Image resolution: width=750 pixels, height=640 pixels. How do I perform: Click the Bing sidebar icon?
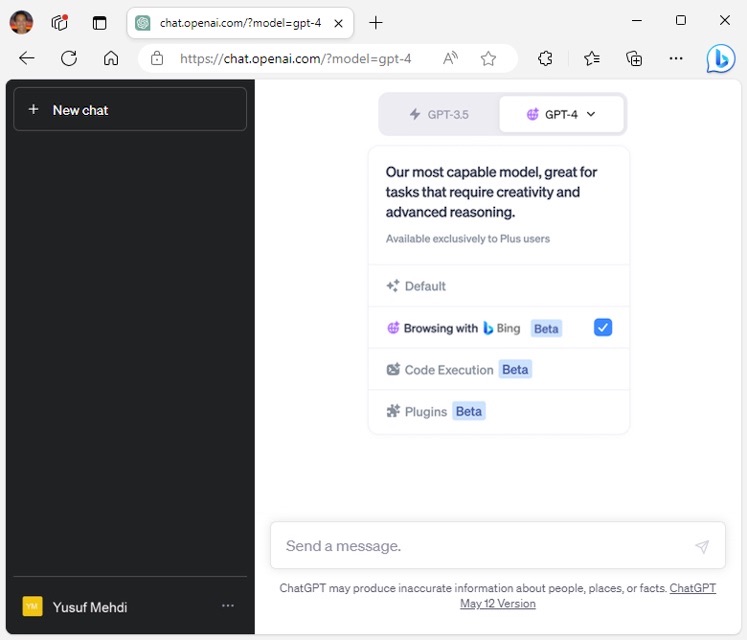click(x=720, y=59)
